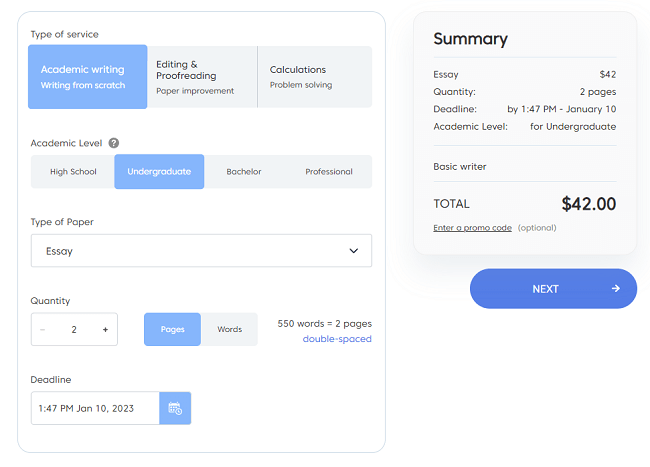Select Editing & Proofreading service
The image size is (650, 467).
(202, 76)
